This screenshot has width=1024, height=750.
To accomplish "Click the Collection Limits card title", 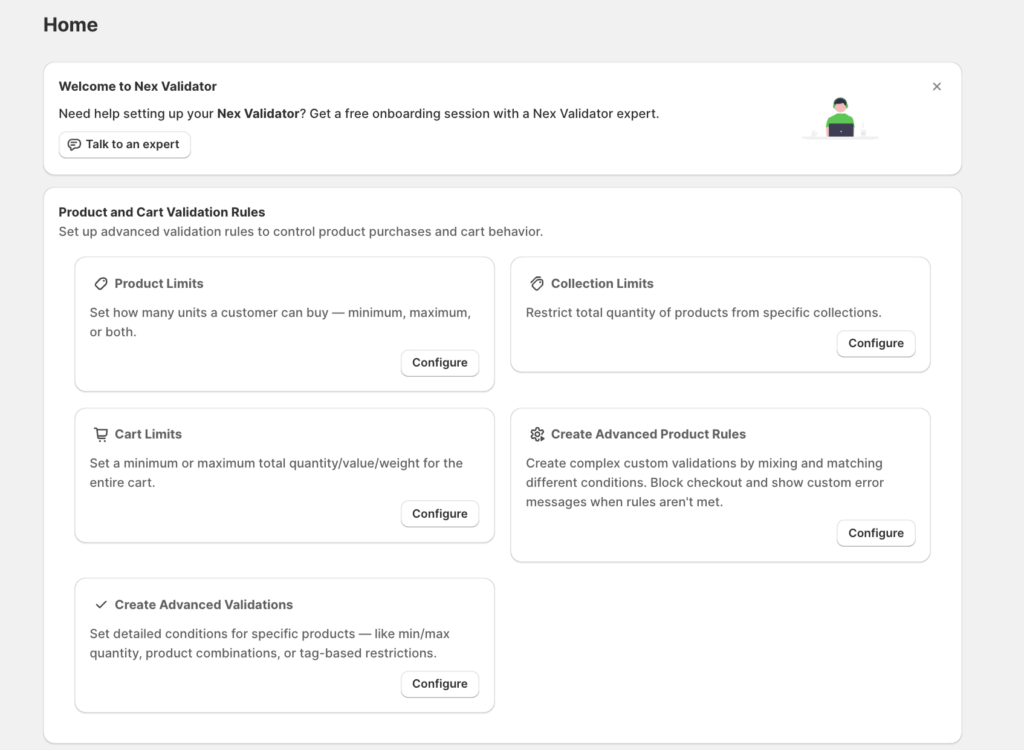I will pos(602,284).
